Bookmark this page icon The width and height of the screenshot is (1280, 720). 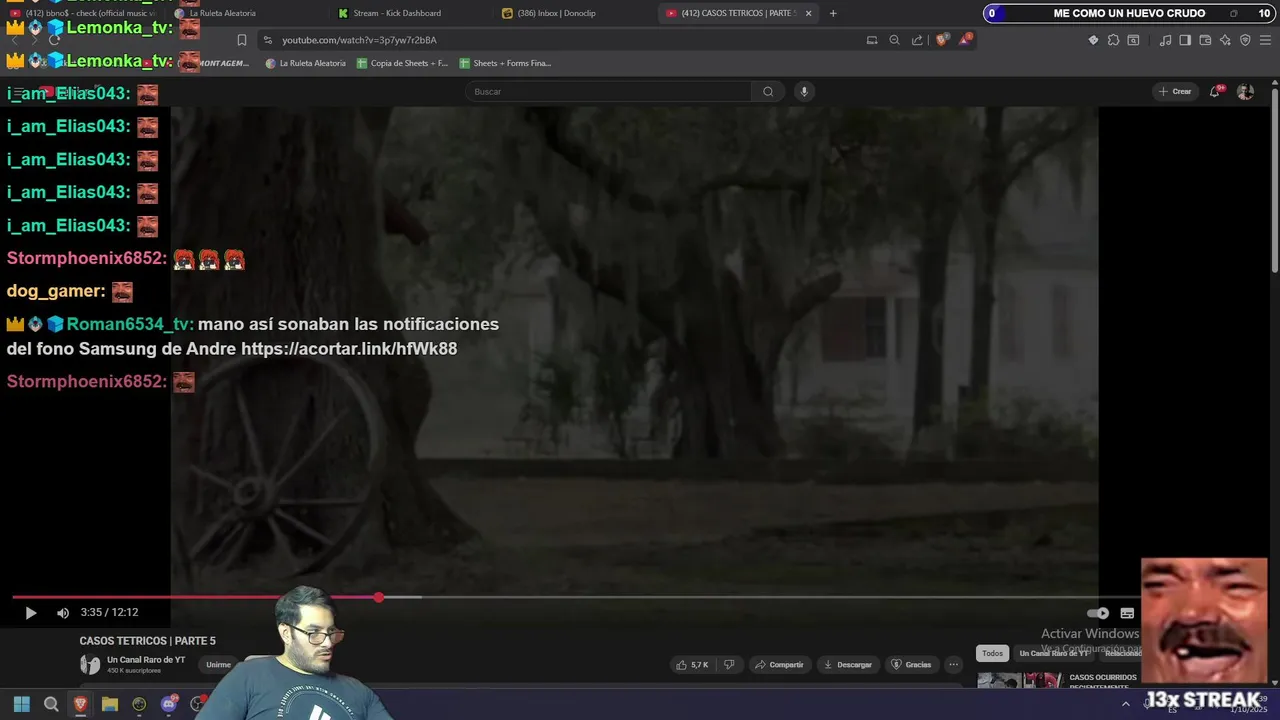click(x=241, y=40)
